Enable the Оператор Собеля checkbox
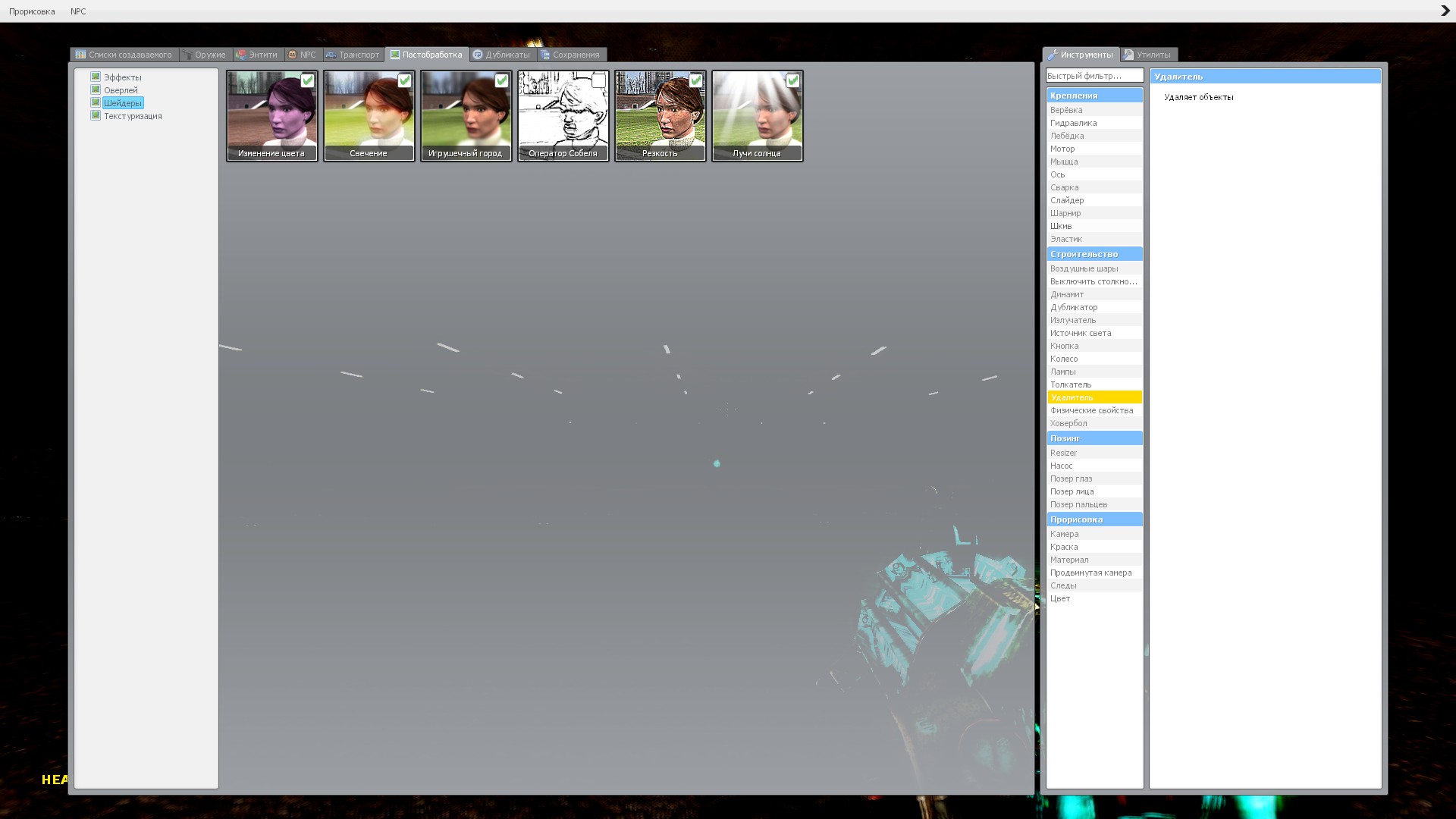The image size is (1456, 819). click(x=598, y=80)
